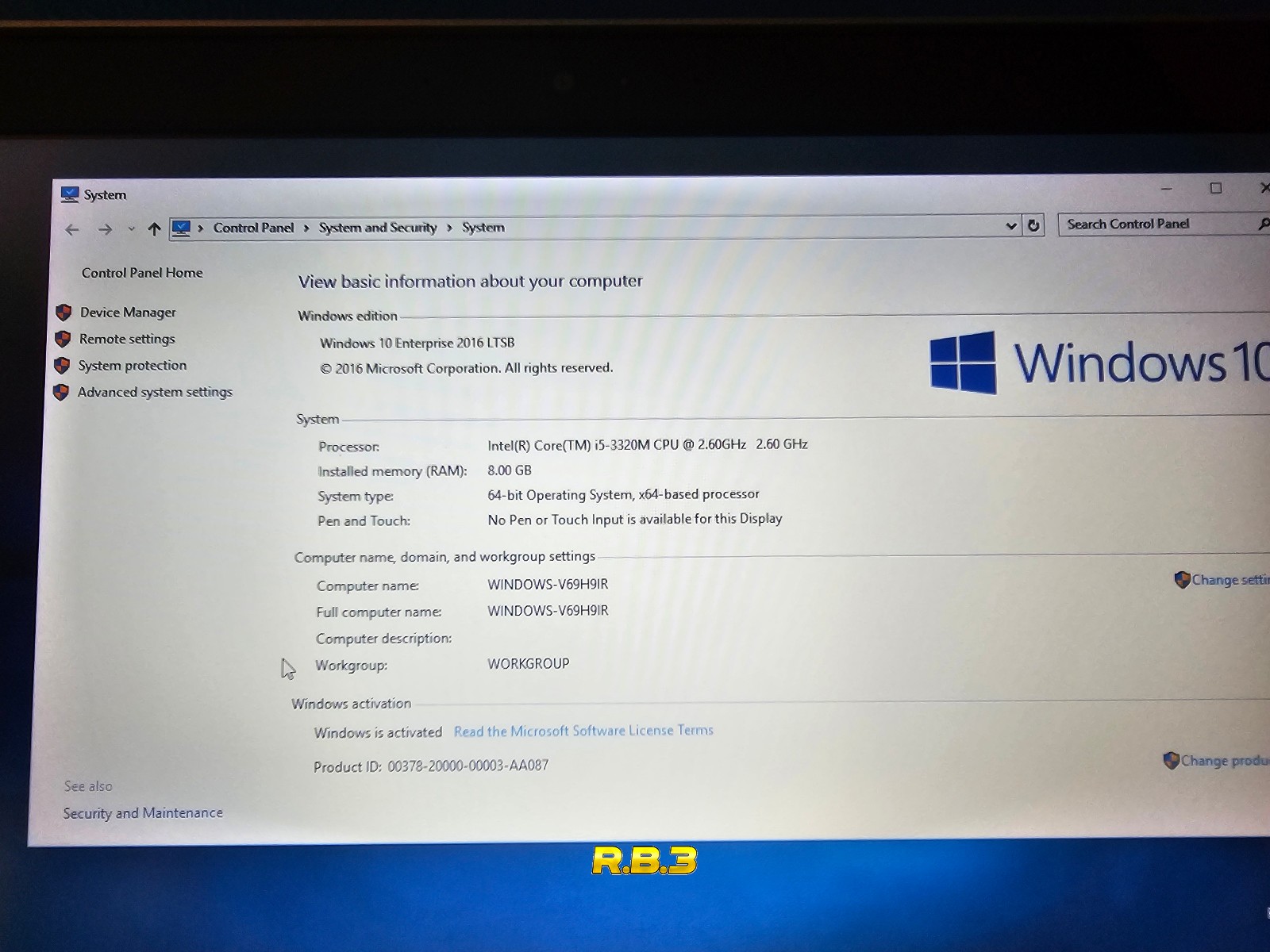Click shield icon beside Device Manager
This screenshot has width=1270, height=952.
(63, 313)
